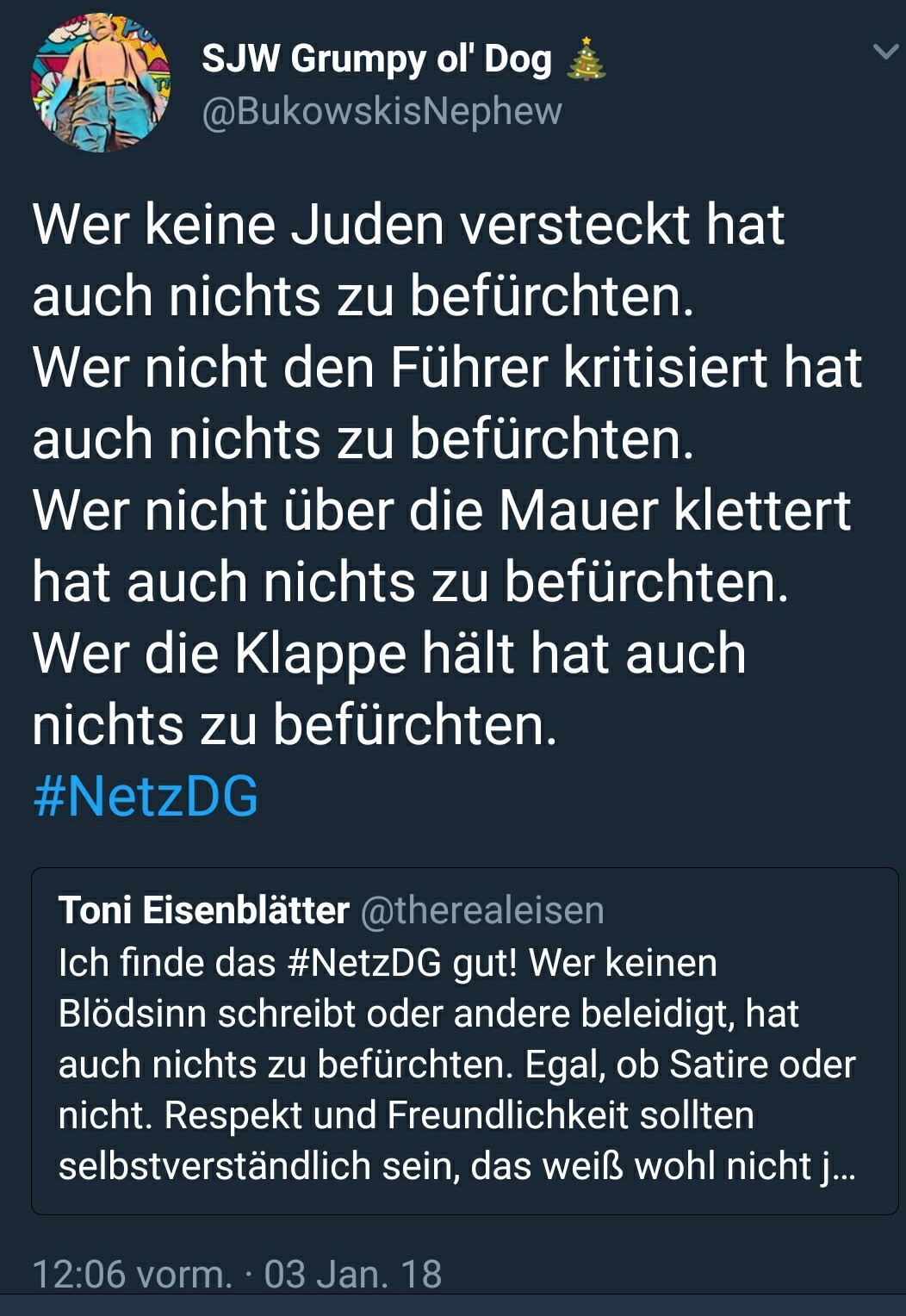Viewport: 906px width, 1316px height.
Task: Click the line "Wer keine Juden versteckt hat"
Action: point(408,225)
